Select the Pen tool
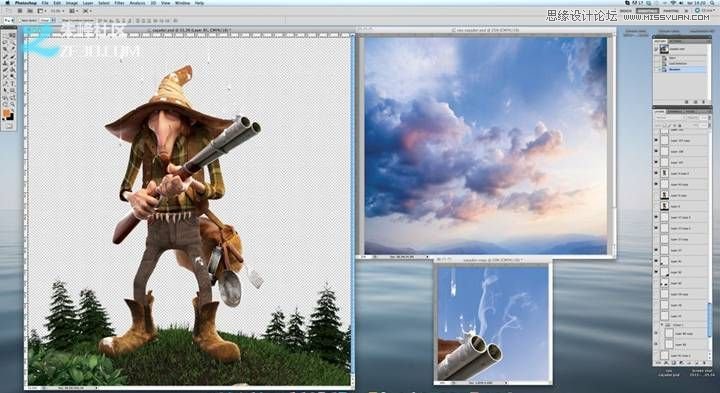 coord(5,83)
